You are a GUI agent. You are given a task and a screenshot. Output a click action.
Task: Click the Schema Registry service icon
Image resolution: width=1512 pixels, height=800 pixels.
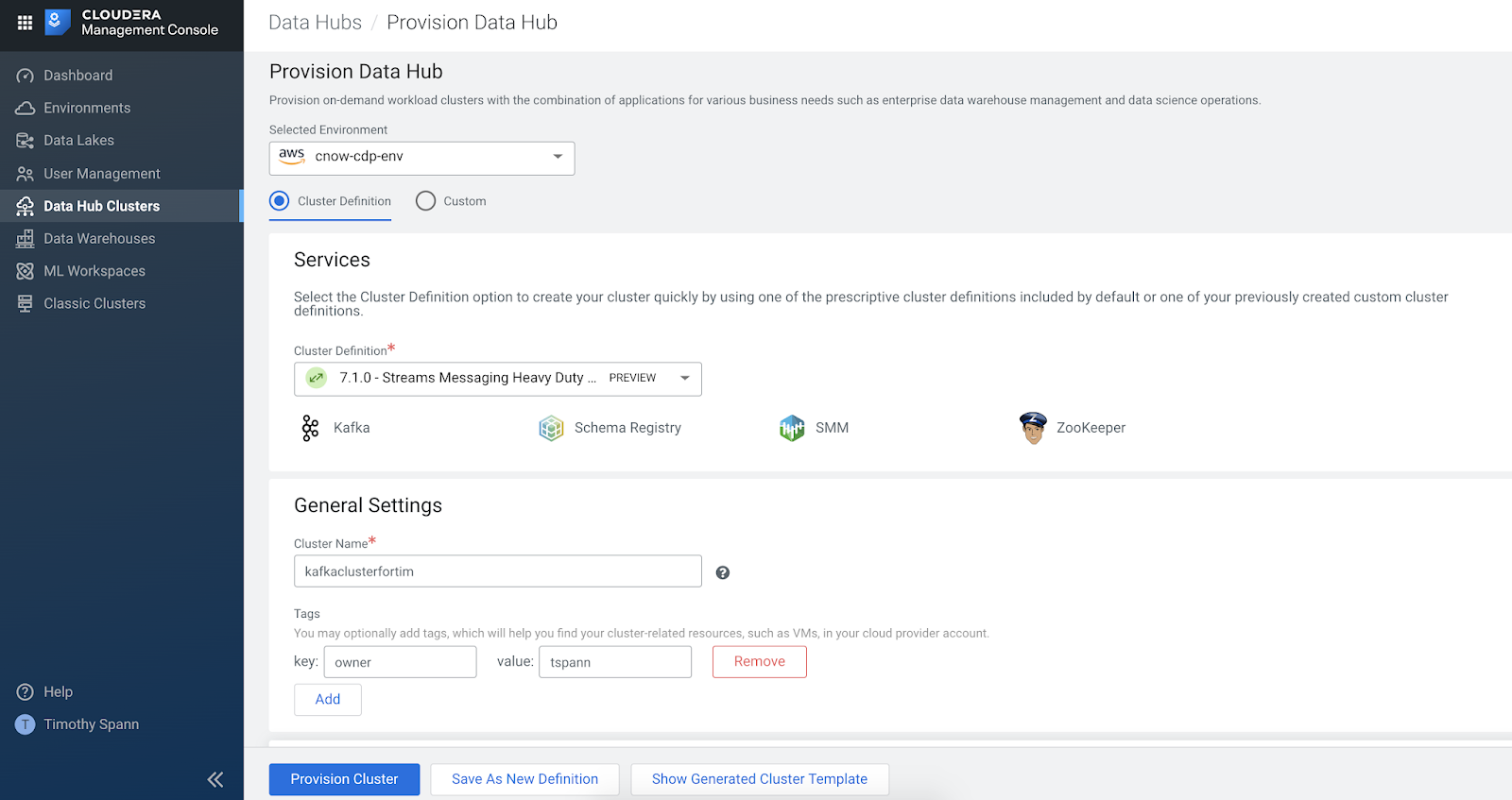(x=551, y=428)
